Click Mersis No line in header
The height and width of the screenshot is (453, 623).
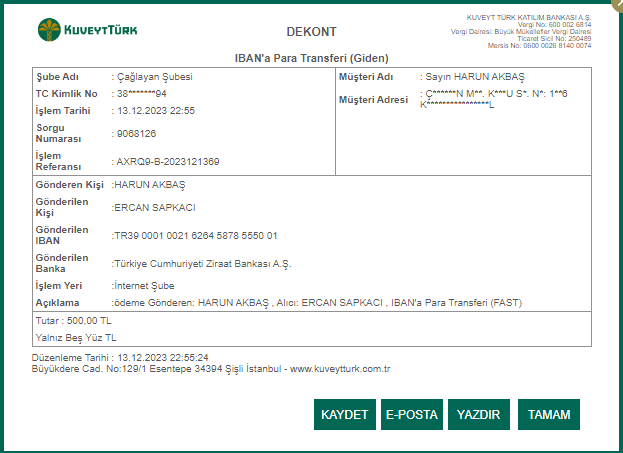[x=540, y=46]
